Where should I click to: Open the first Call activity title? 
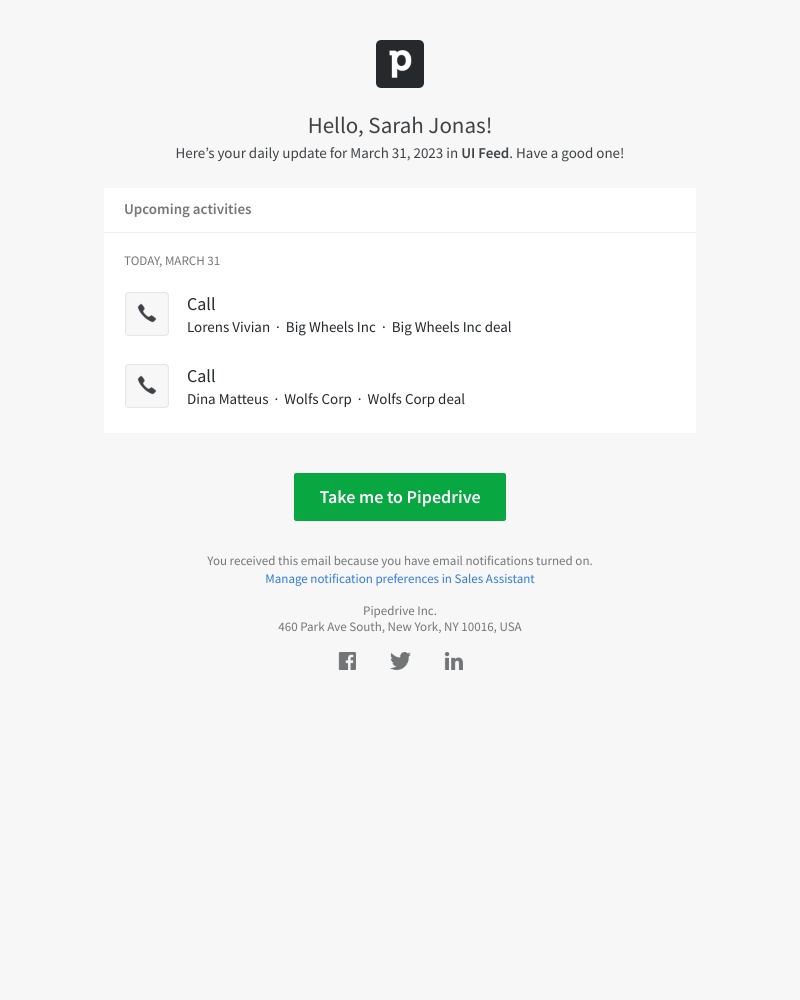pos(201,304)
